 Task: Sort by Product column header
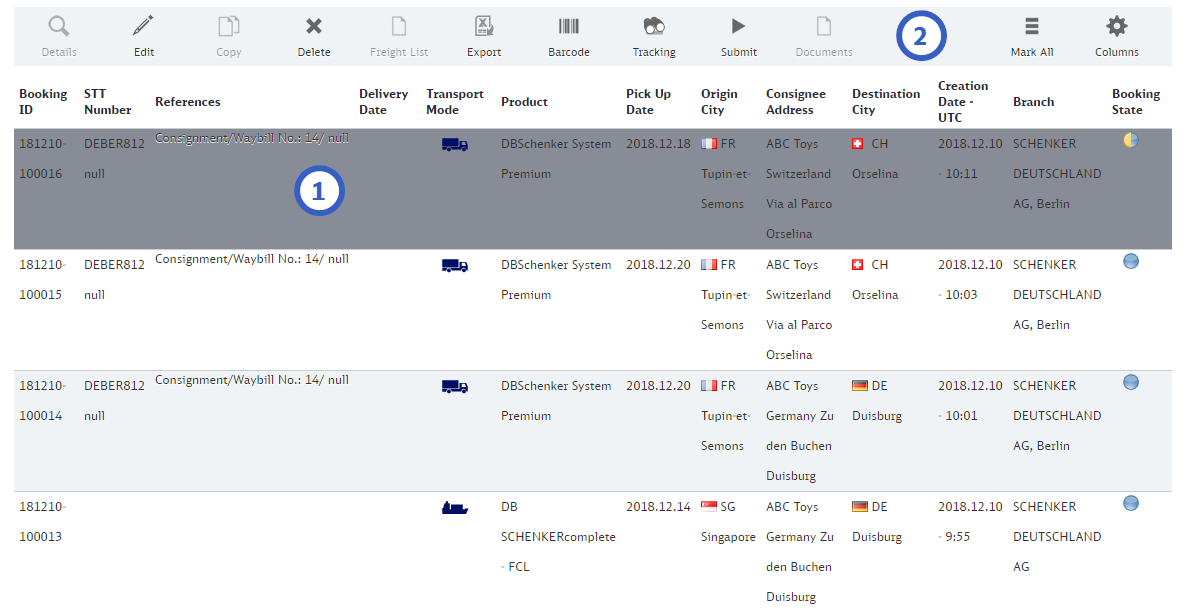(524, 102)
